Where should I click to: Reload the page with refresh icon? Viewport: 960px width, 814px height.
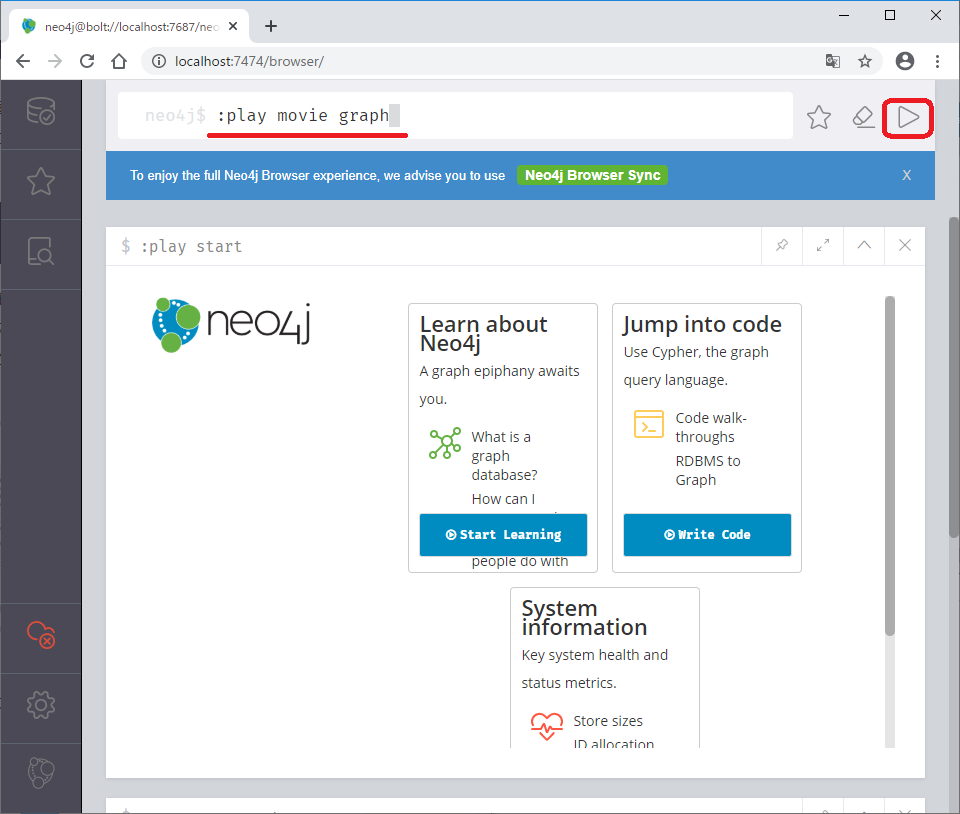tap(87, 61)
